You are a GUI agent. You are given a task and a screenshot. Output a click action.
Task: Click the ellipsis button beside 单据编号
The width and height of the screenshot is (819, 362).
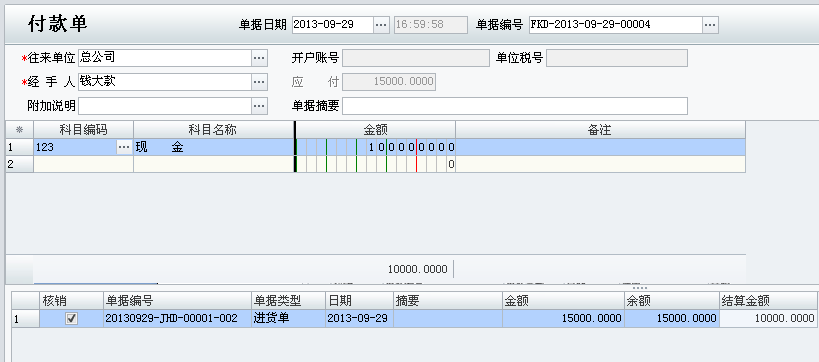(x=710, y=25)
